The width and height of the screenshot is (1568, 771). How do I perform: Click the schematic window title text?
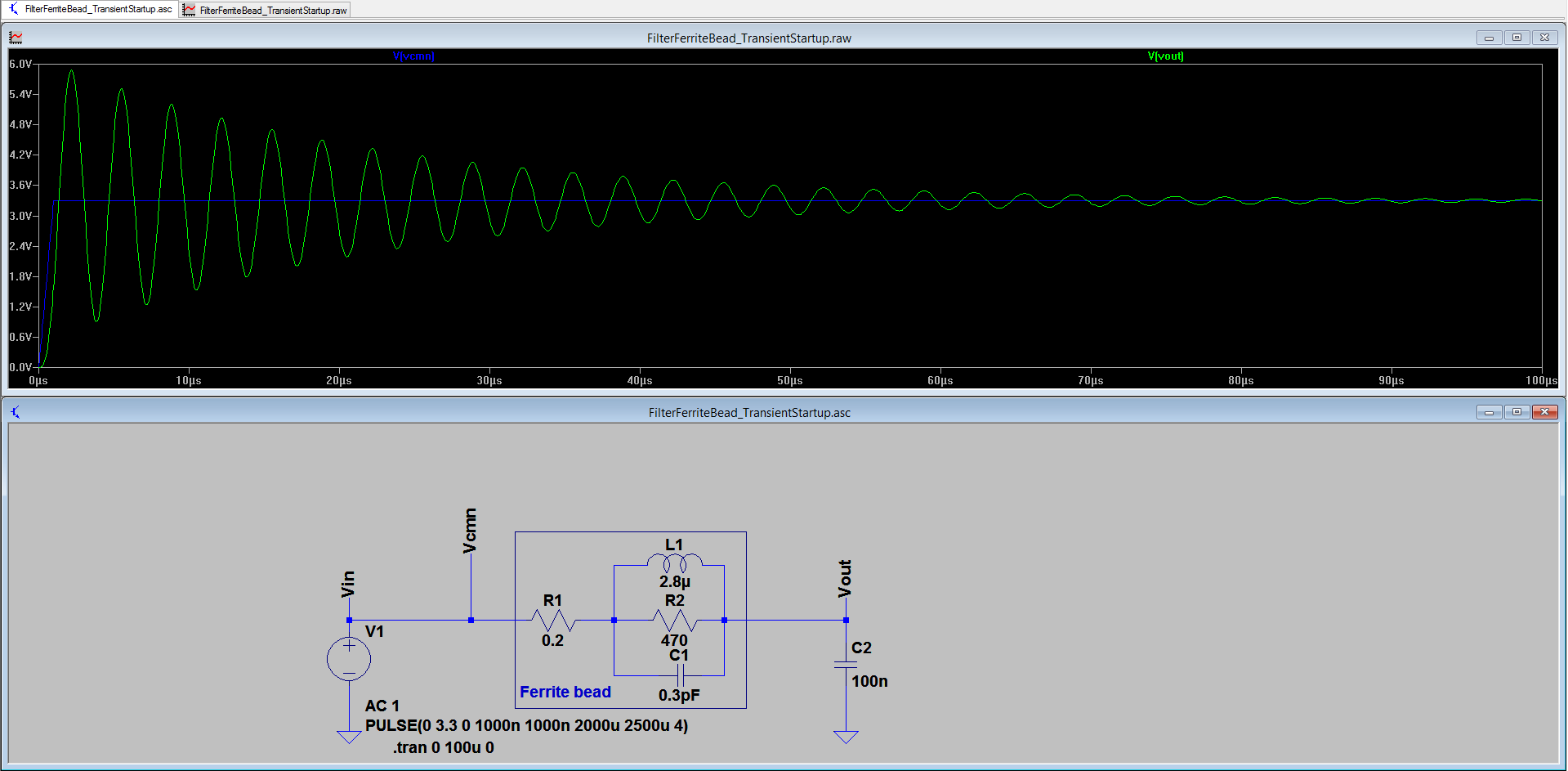click(x=749, y=413)
